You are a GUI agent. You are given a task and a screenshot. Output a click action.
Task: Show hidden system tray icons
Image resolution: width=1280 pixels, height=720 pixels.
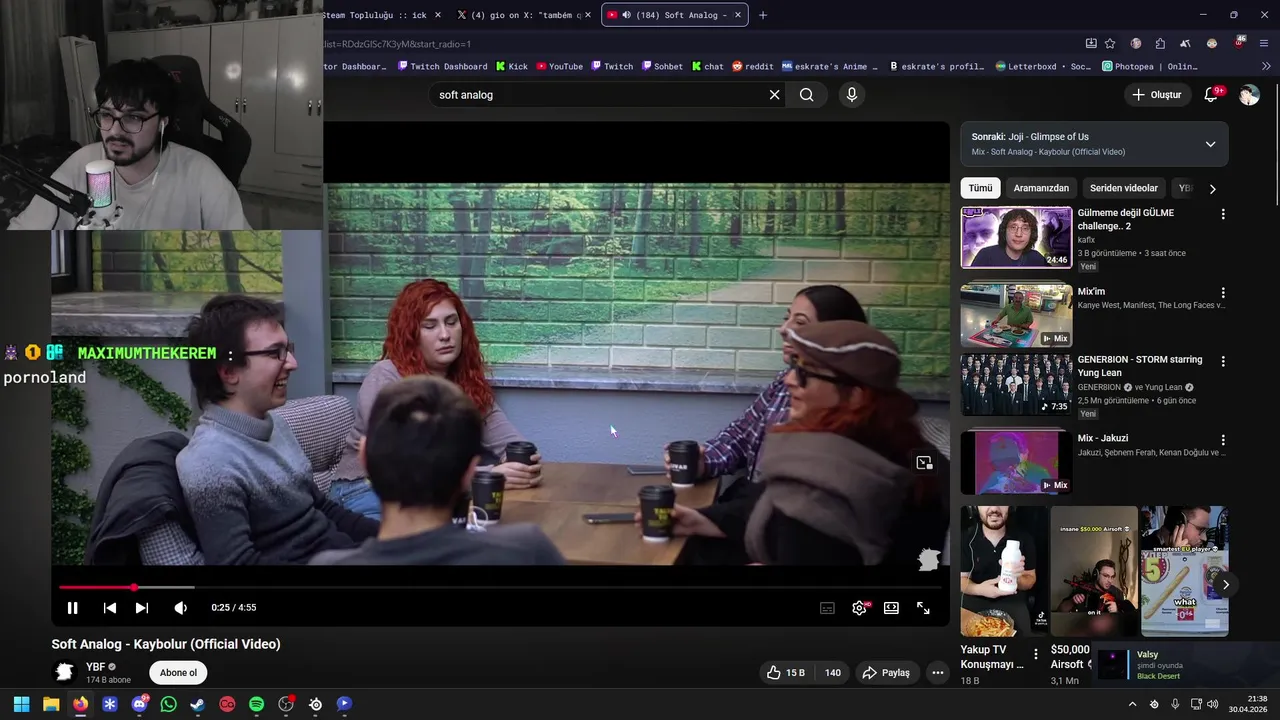point(1132,704)
